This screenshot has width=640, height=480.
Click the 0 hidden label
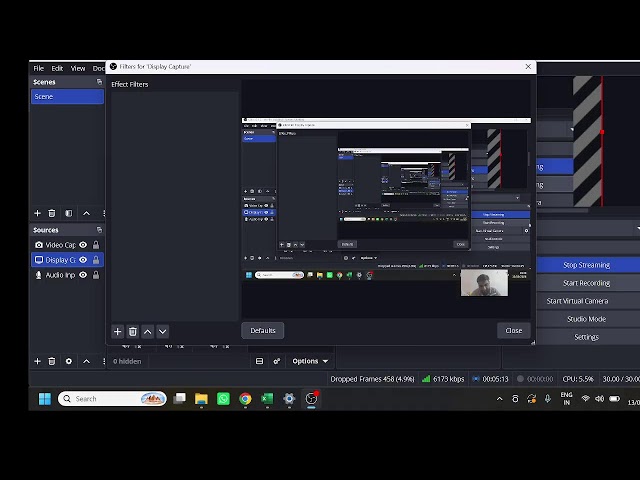[x=127, y=361]
